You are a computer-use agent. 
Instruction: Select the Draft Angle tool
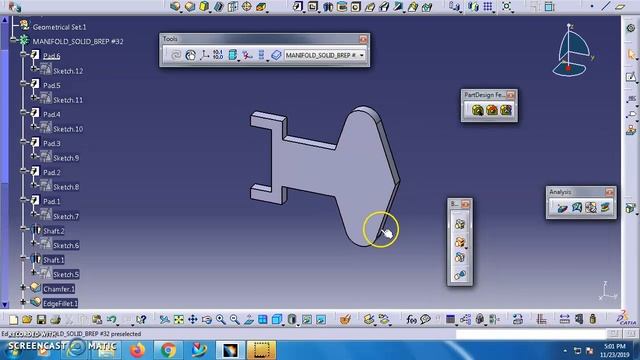click(x=204, y=6)
